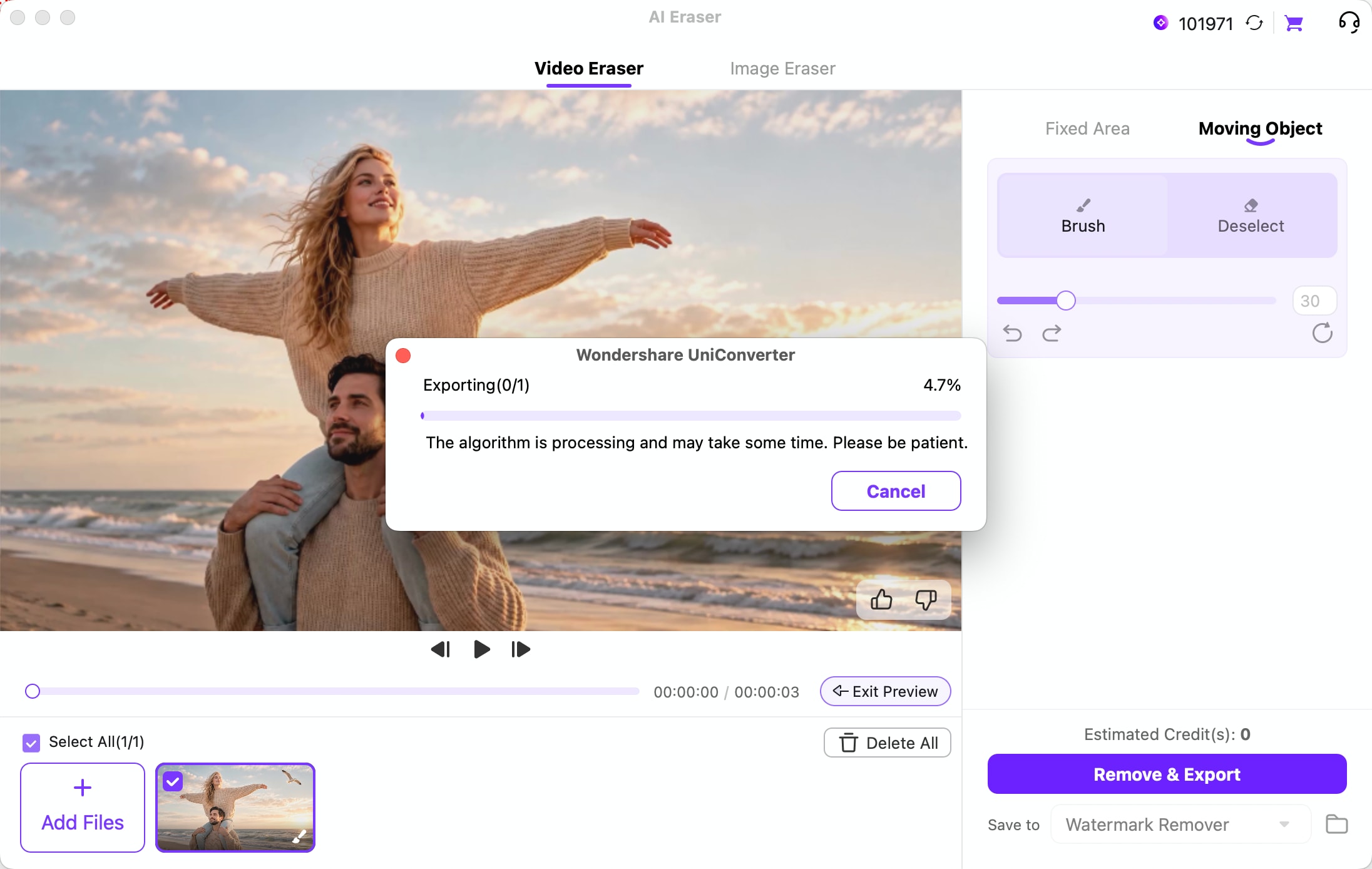Click the brush size value field

[x=1314, y=301]
